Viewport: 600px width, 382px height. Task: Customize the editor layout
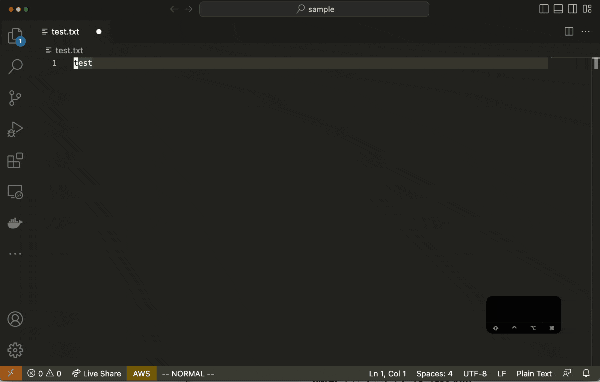(x=587, y=9)
